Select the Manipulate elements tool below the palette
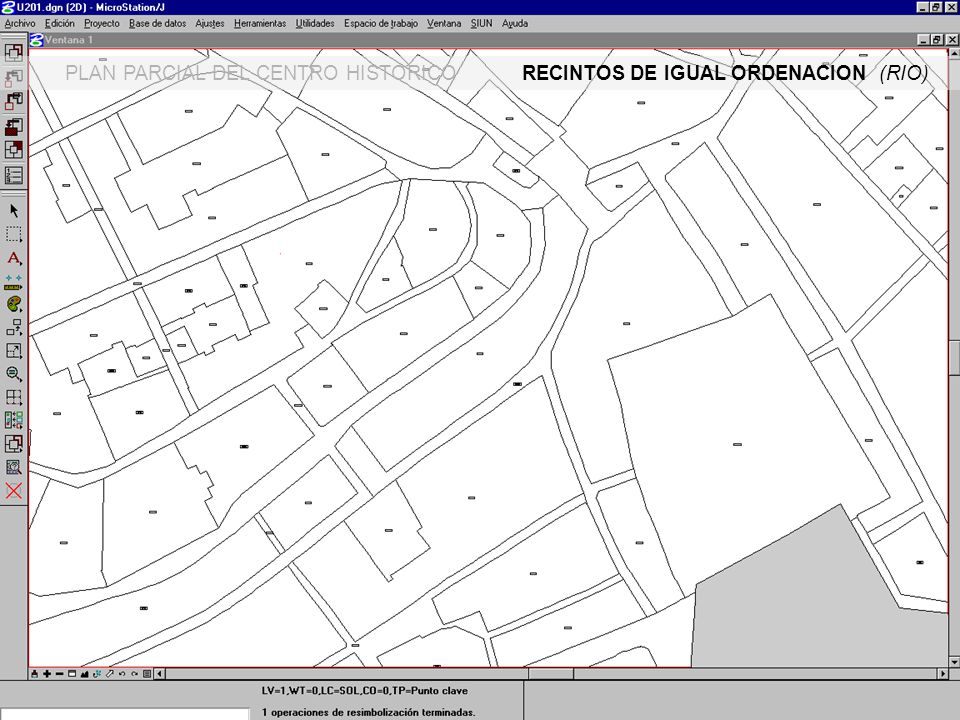The width and height of the screenshot is (960, 720). point(13,328)
